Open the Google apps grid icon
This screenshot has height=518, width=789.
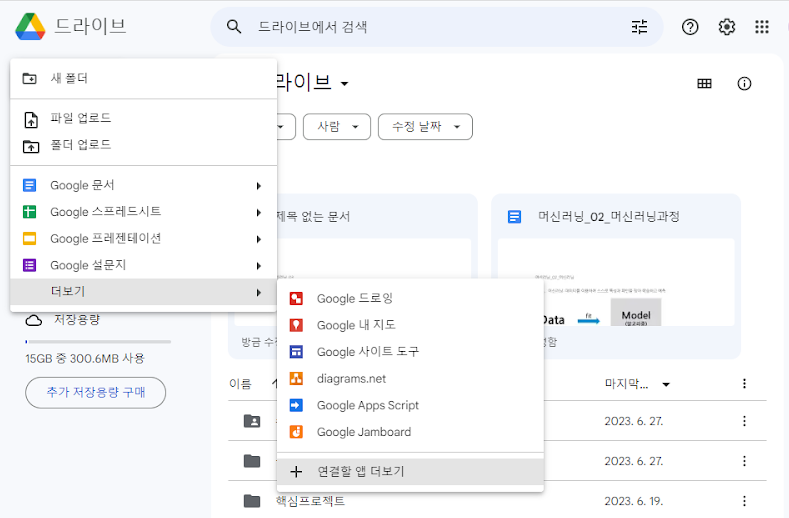(762, 27)
